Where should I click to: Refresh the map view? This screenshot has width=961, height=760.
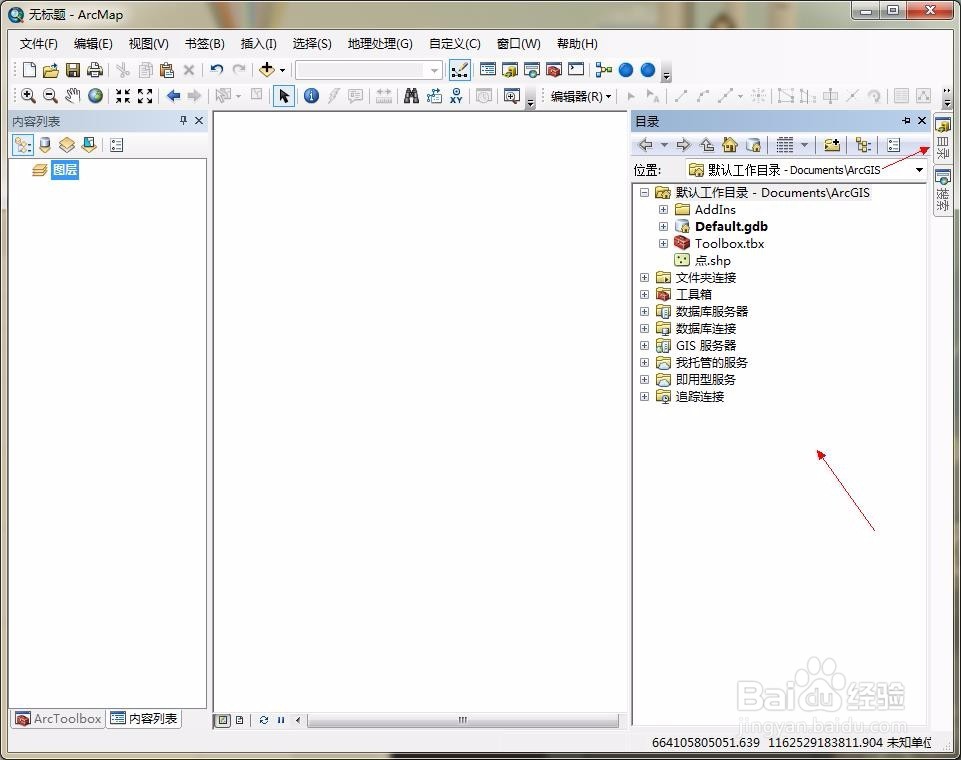point(264,720)
